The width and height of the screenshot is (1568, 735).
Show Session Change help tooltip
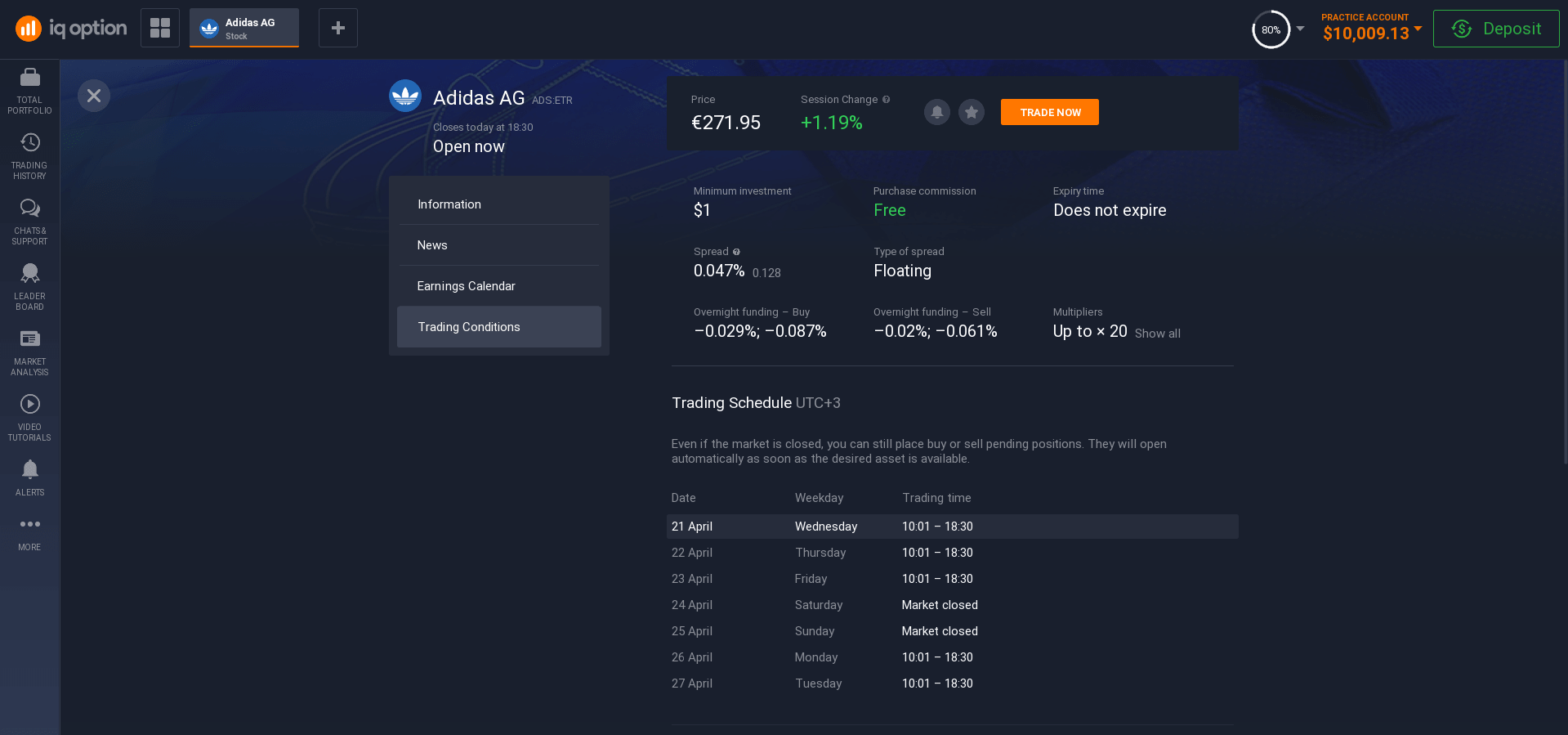pos(887,100)
